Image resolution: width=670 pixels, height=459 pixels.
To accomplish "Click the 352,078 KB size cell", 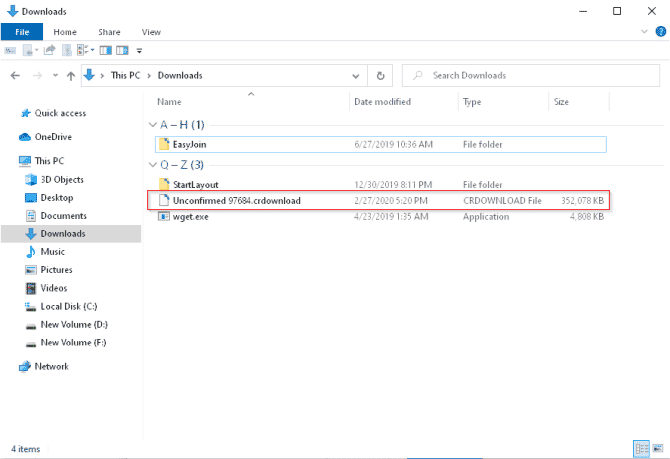I will 582,200.
